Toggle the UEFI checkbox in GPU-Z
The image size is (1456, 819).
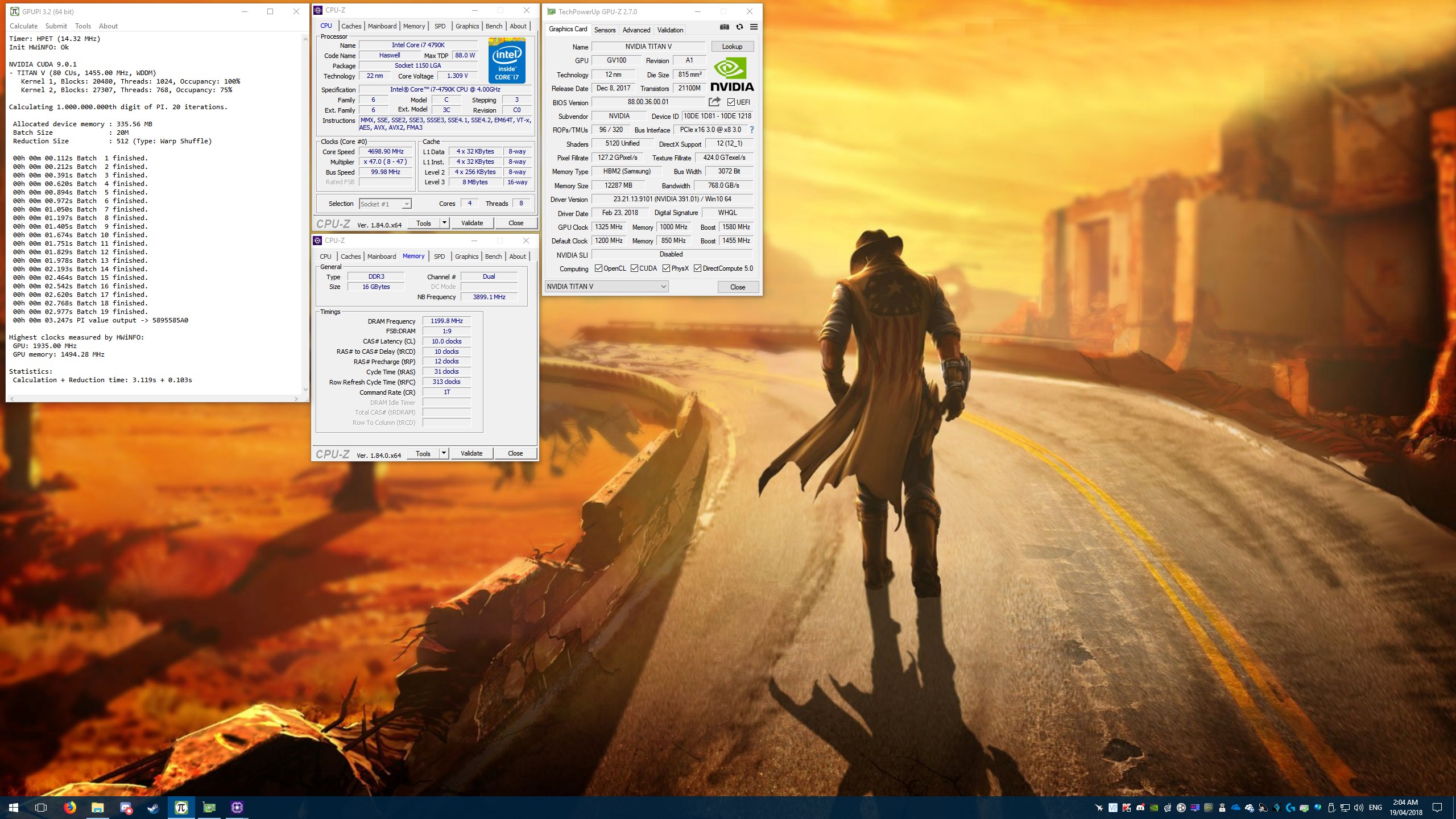click(x=731, y=102)
